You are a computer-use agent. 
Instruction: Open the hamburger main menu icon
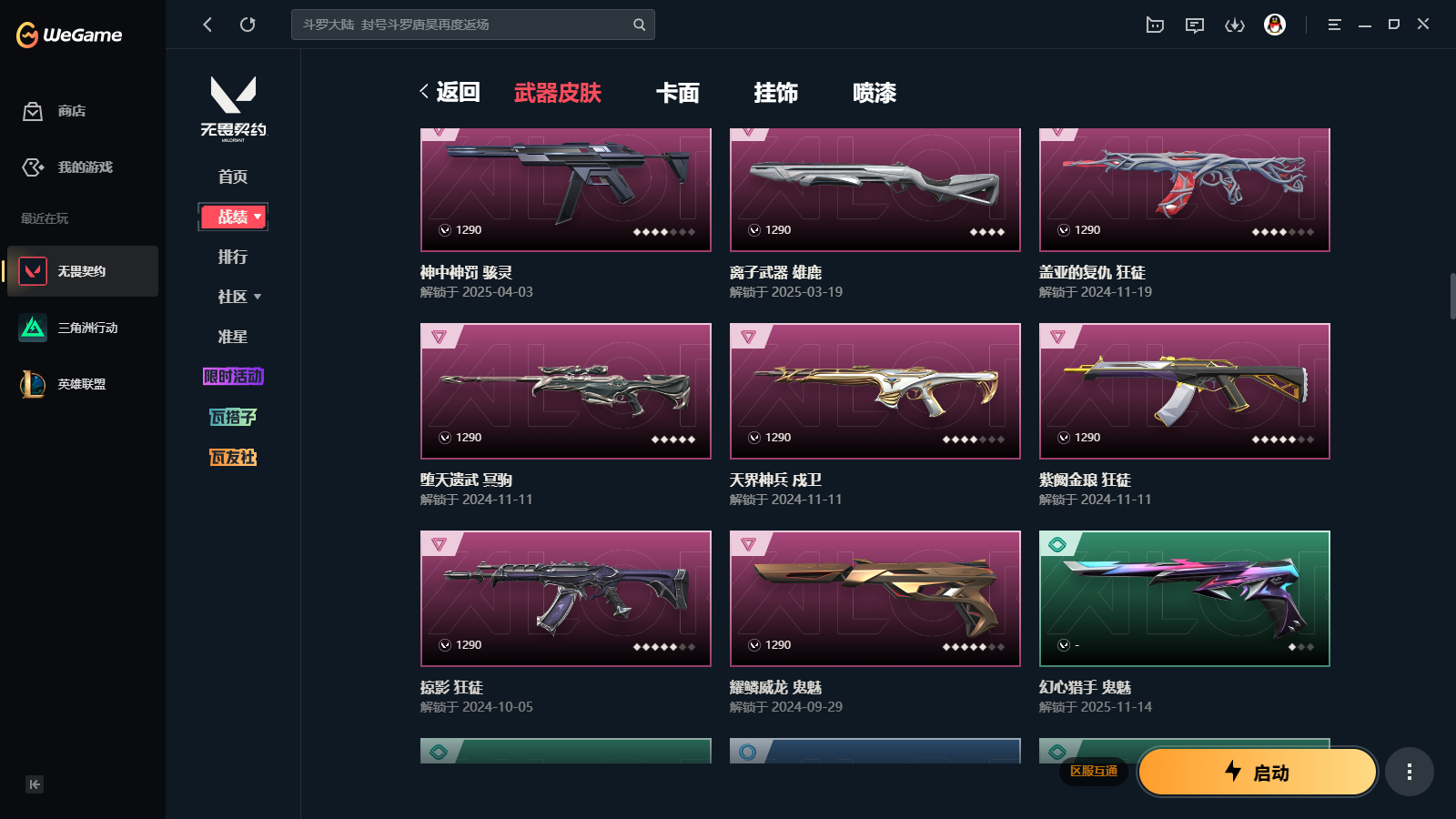[1334, 25]
